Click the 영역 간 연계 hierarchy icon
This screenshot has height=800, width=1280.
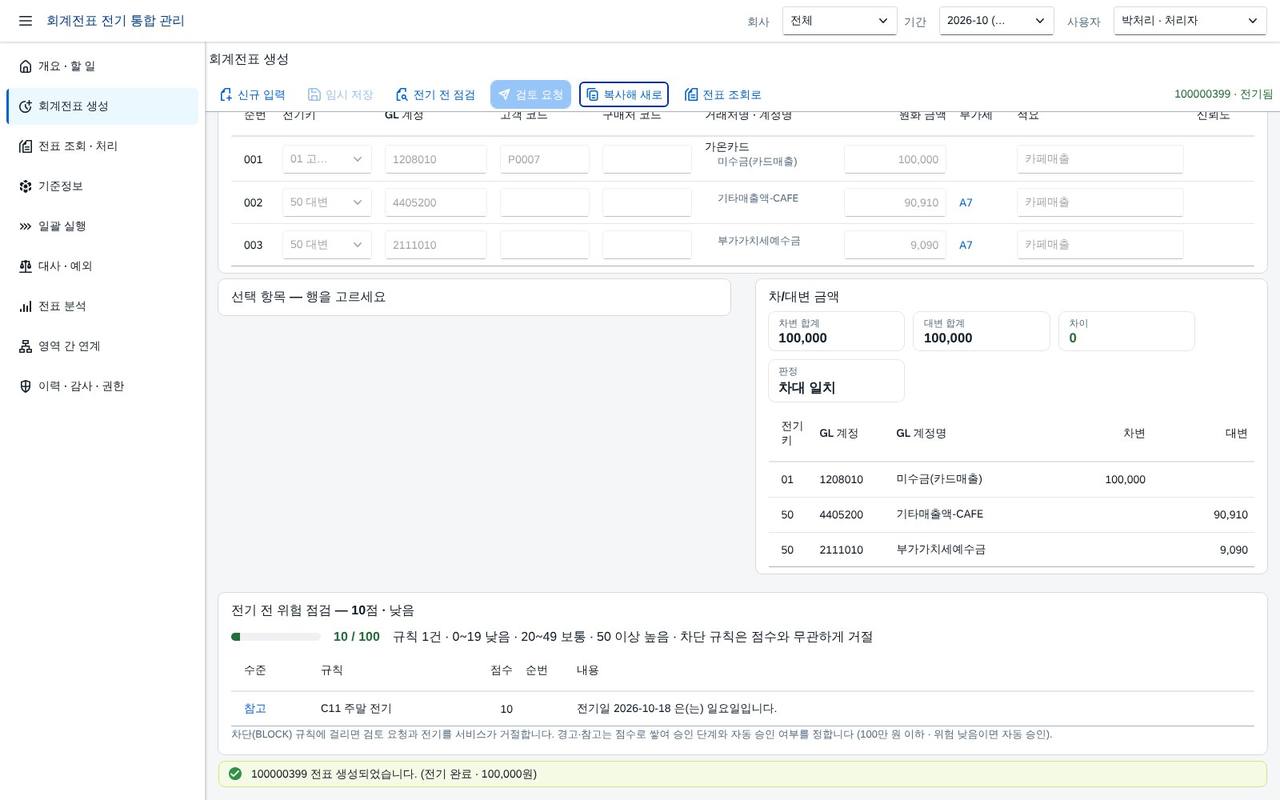[26, 346]
